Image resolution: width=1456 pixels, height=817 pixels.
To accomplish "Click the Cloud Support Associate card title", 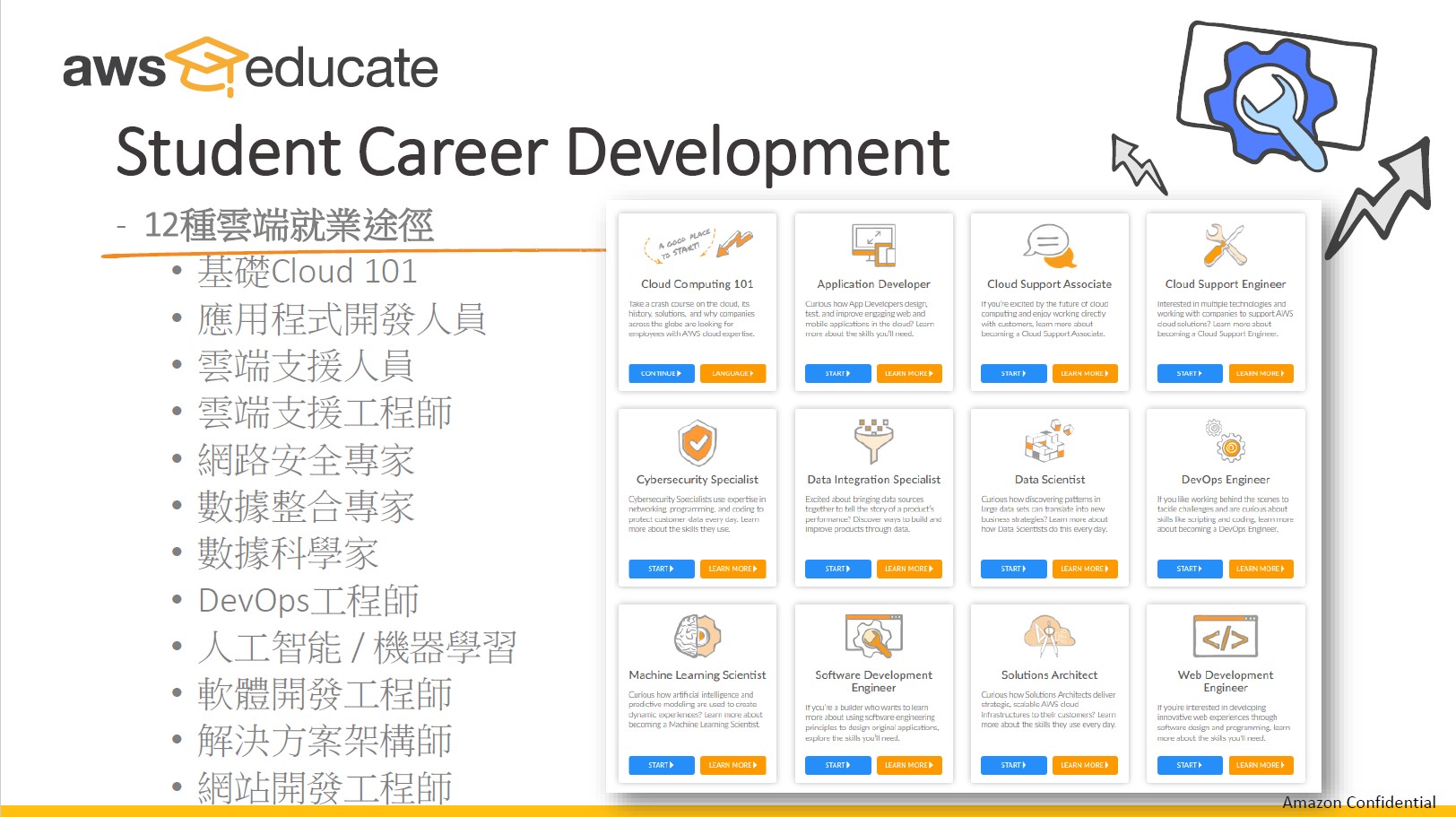I will click(1049, 284).
